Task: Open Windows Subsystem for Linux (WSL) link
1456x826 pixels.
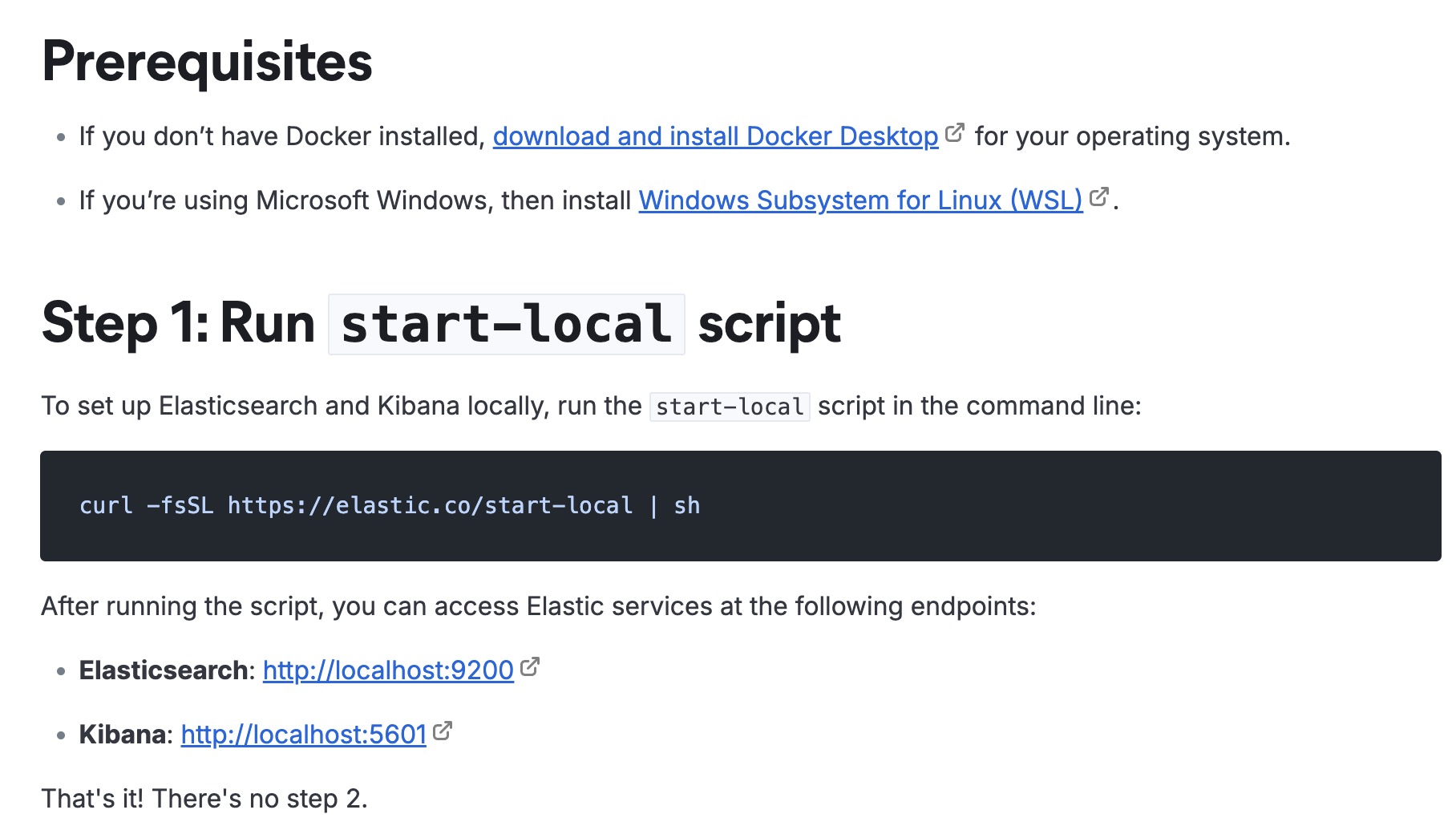Action: click(860, 200)
